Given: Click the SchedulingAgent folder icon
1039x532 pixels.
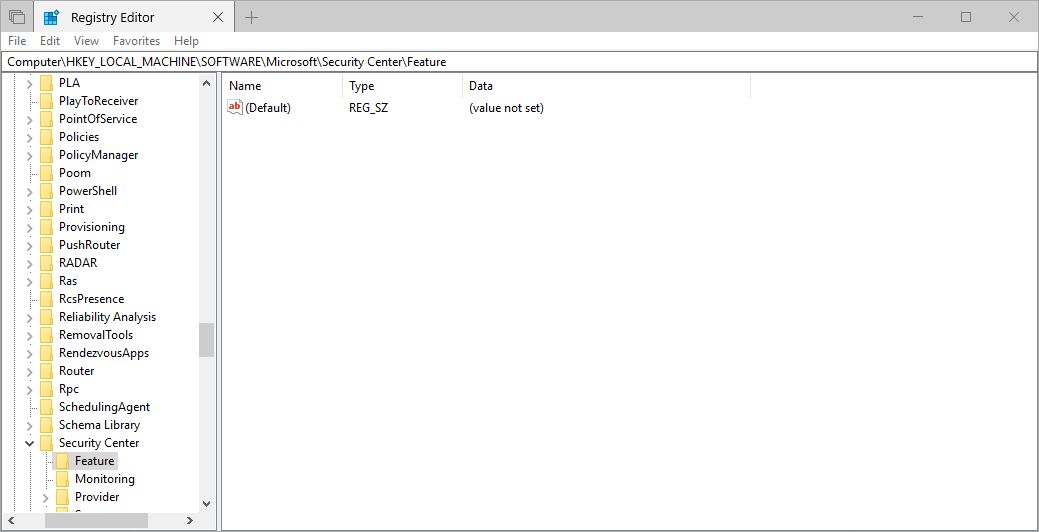Looking at the screenshot, I should click(46, 407).
